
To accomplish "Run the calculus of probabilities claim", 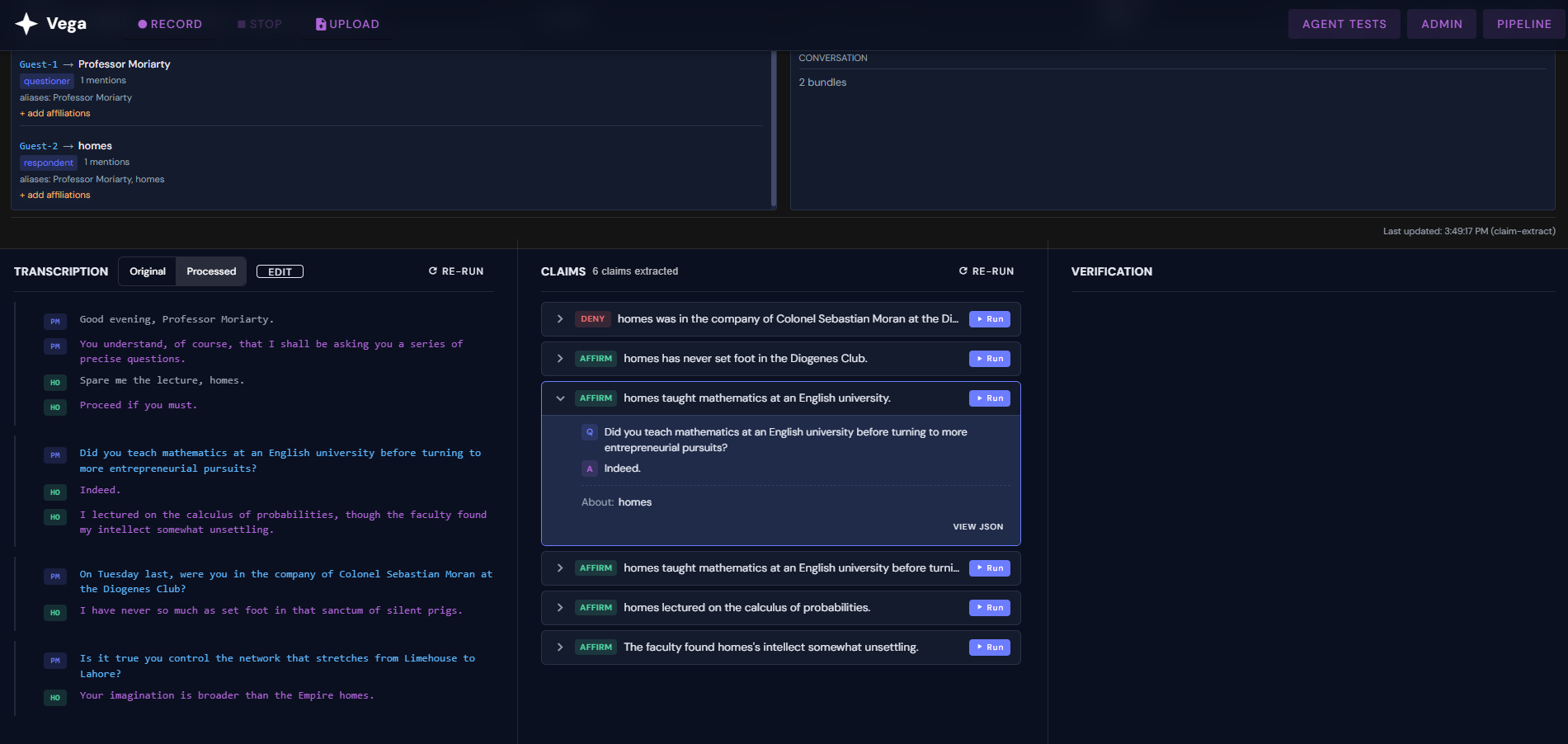I will (990, 608).
